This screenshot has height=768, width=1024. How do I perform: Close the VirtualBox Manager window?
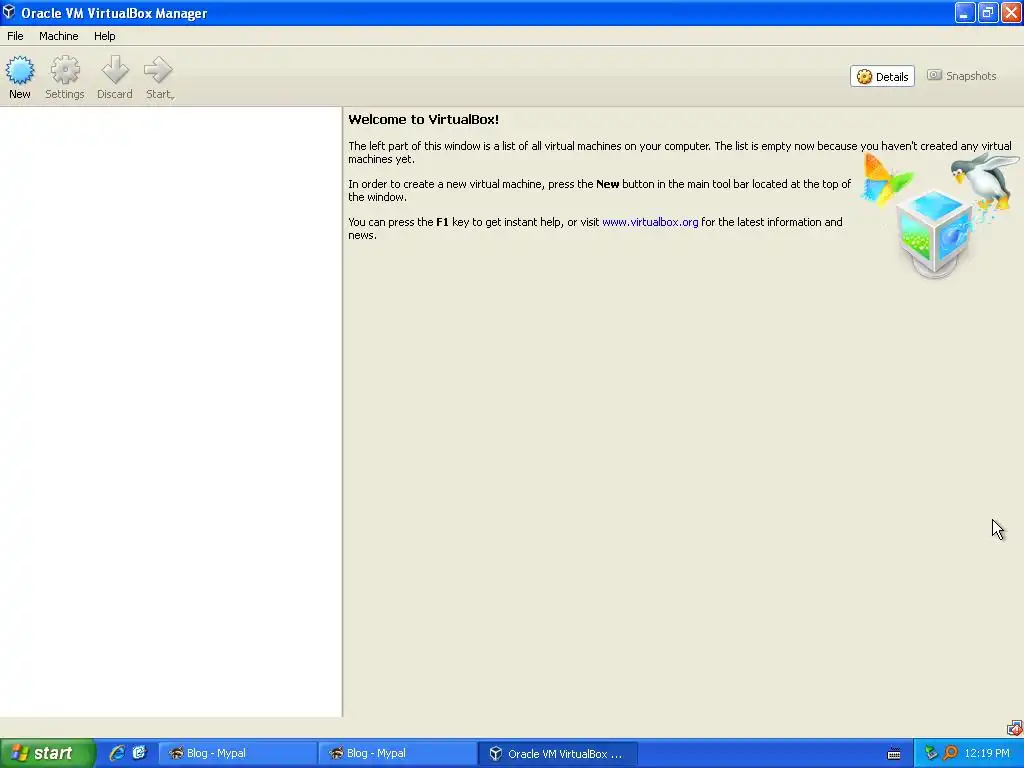[1011, 12]
